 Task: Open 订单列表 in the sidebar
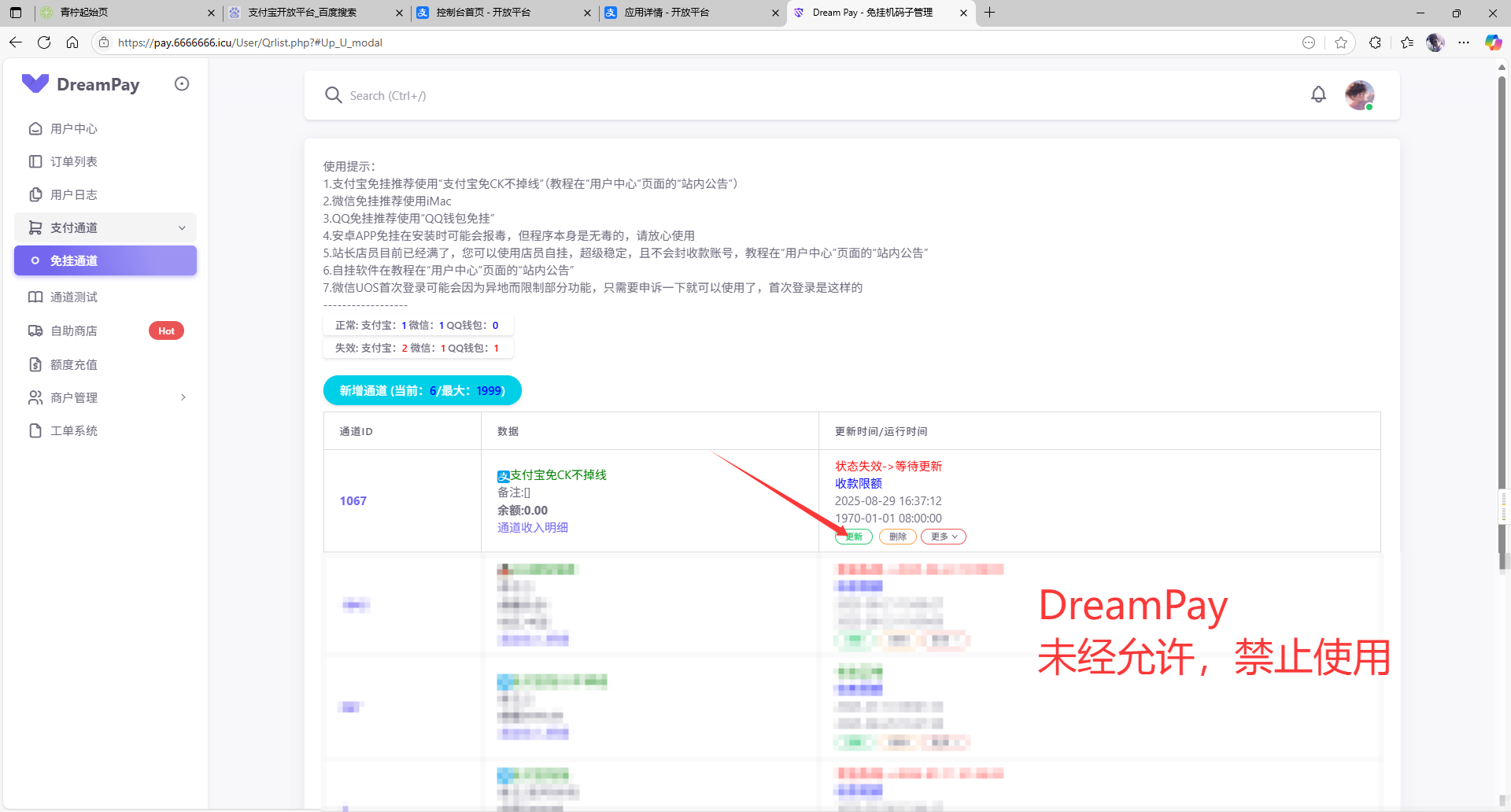pos(74,161)
